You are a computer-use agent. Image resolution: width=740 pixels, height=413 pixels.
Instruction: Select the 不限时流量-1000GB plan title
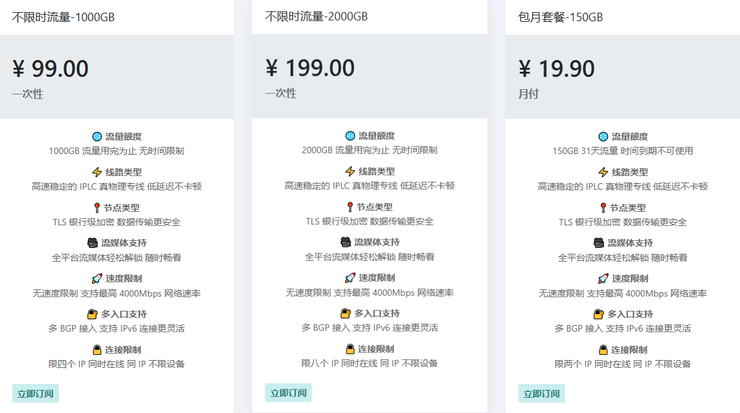tap(63, 17)
